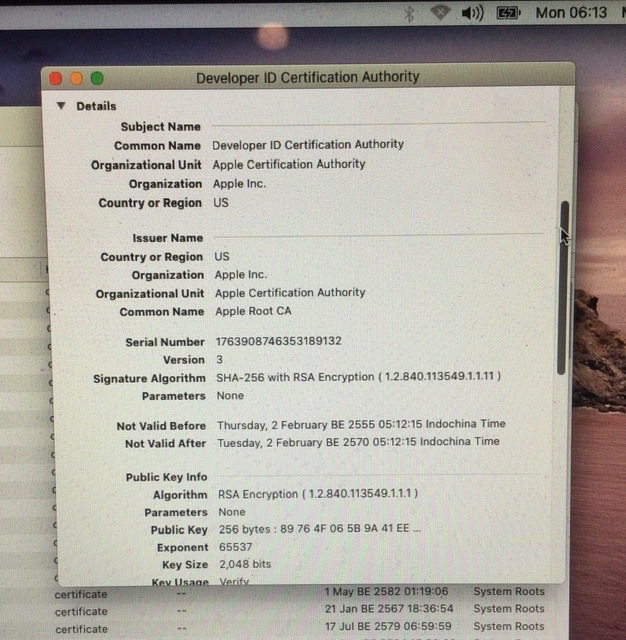Click the 'Public Key Info' section heading
Viewport: 626px width, 640px height.
(x=166, y=477)
